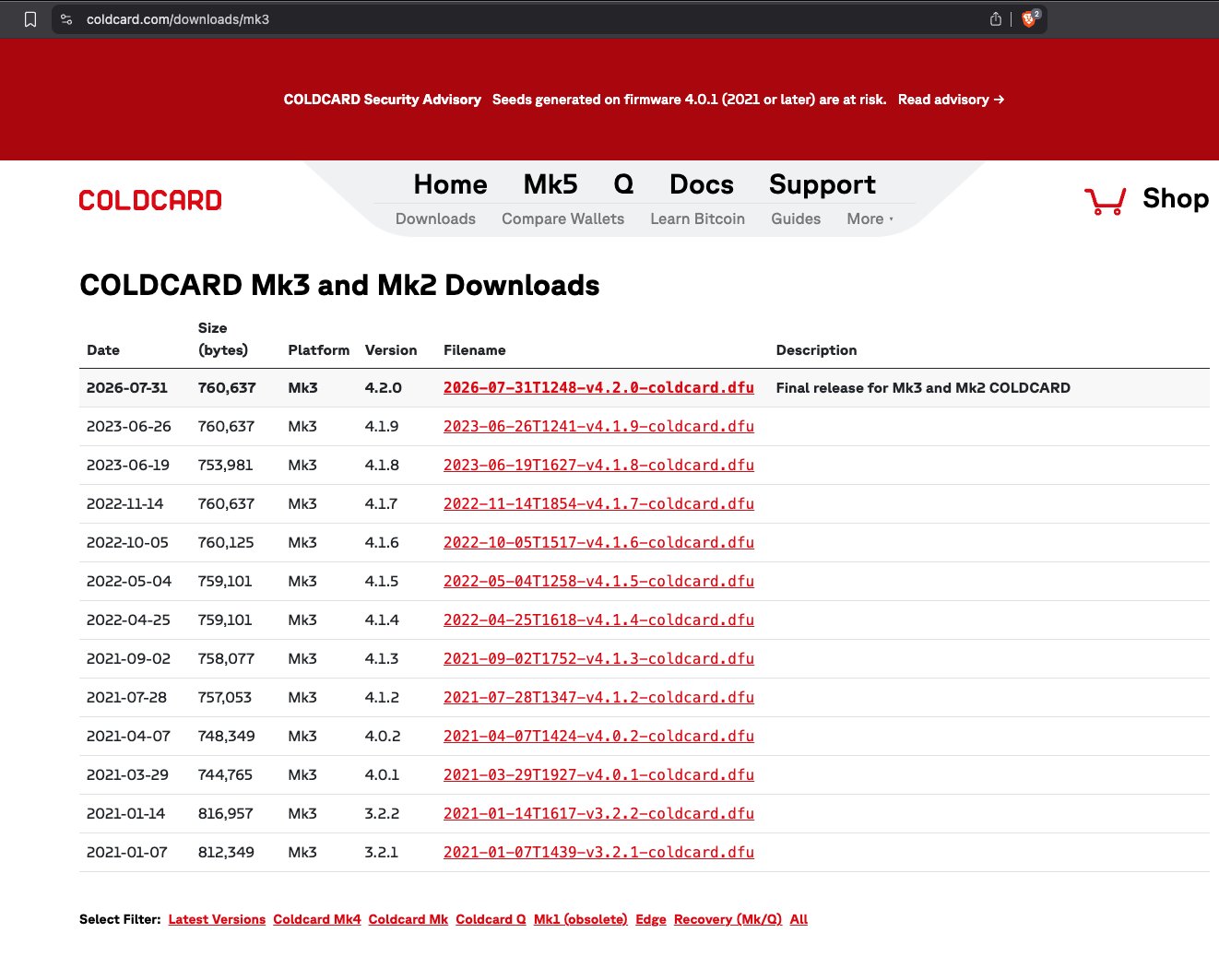Open Compare Wallets page
This screenshot has height=980, width=1219.
click(562, 218)
